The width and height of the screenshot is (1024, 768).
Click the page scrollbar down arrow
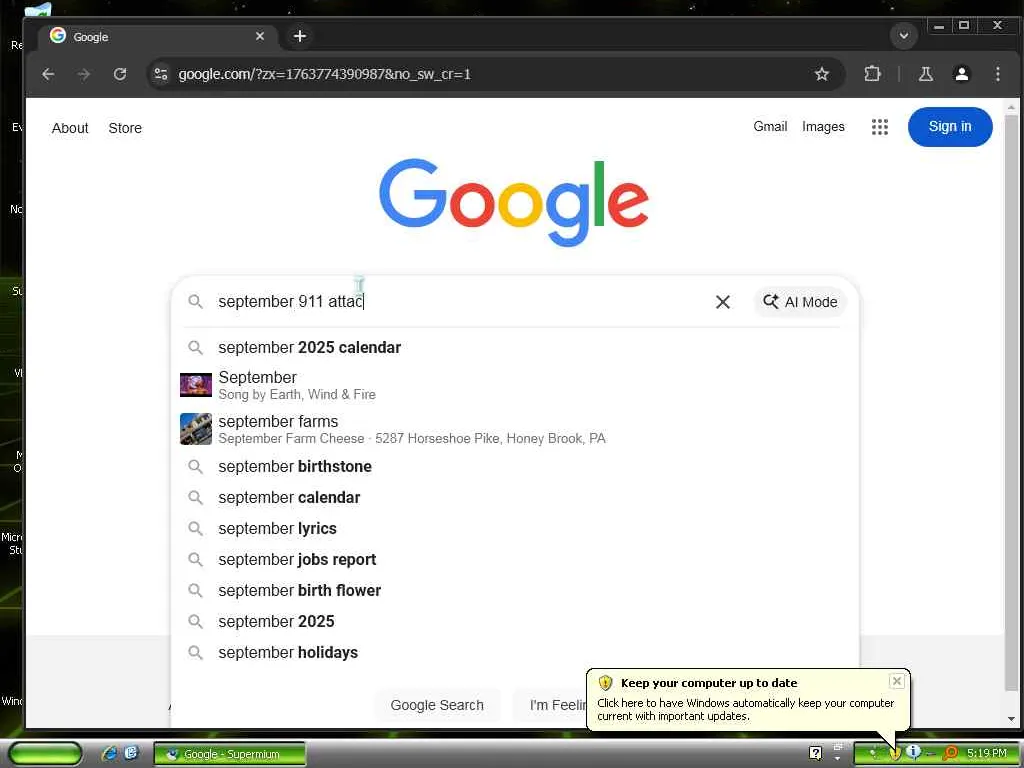(x=1011, y=719)
